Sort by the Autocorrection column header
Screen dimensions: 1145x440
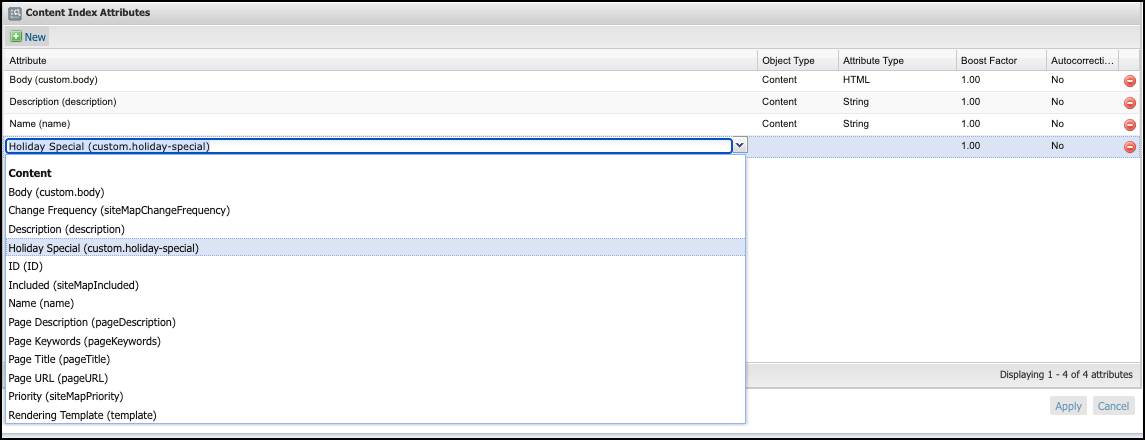pos(1081,61)
